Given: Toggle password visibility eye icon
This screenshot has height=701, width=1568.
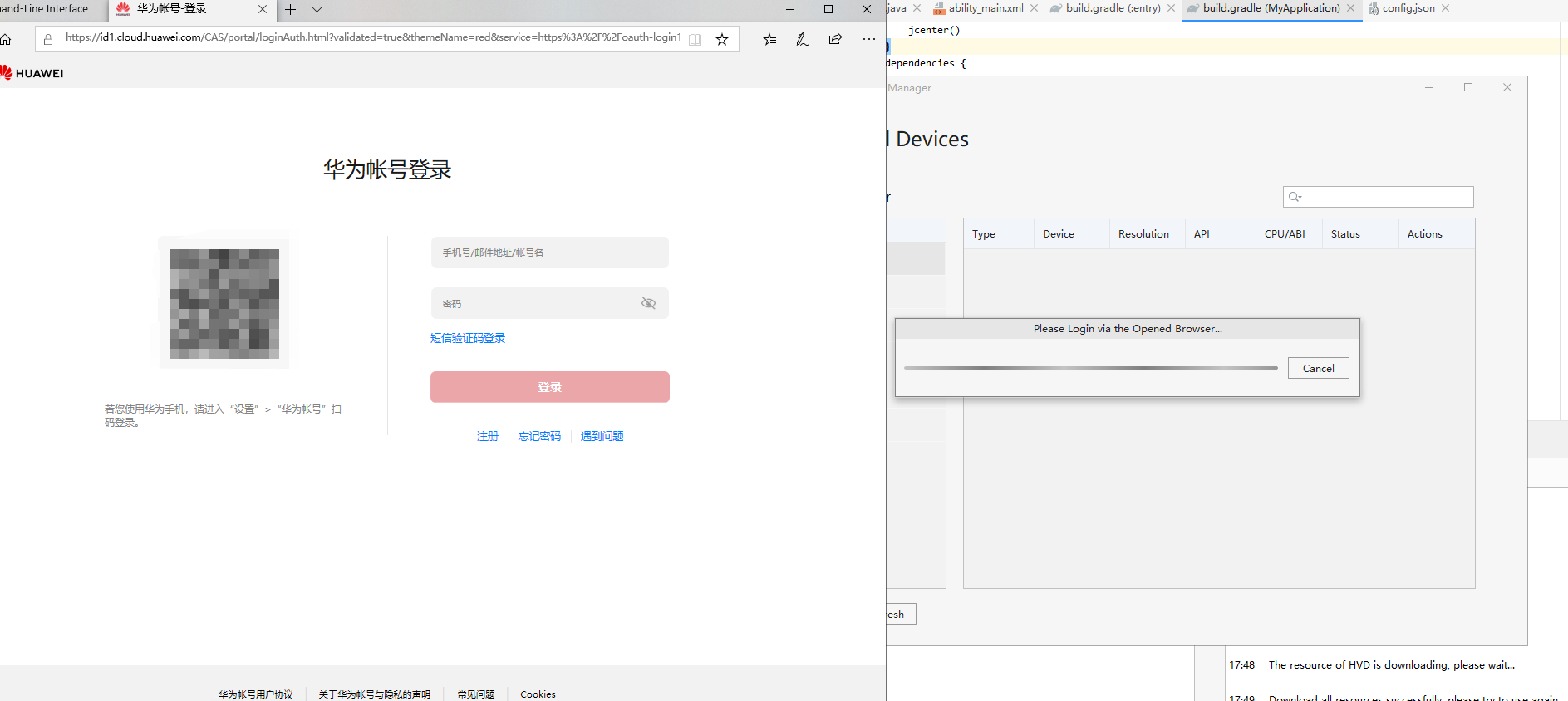Looking at the screenshot, I should (x=649, y=303).
